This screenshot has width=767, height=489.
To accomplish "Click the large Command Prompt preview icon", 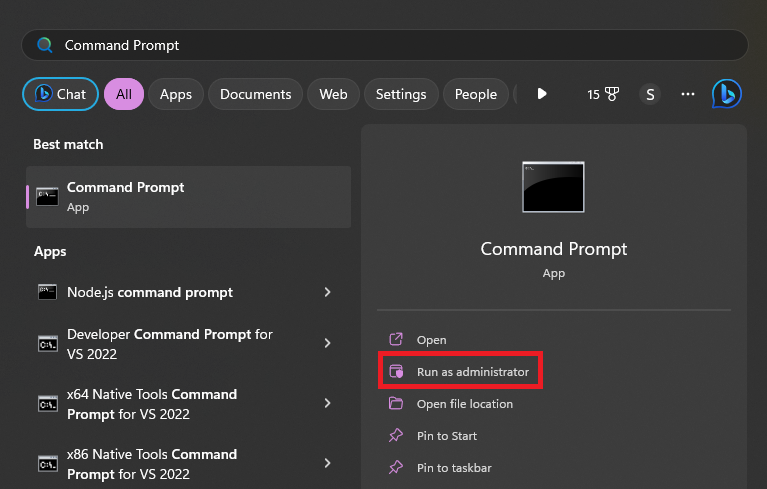I will coord(553,187).
